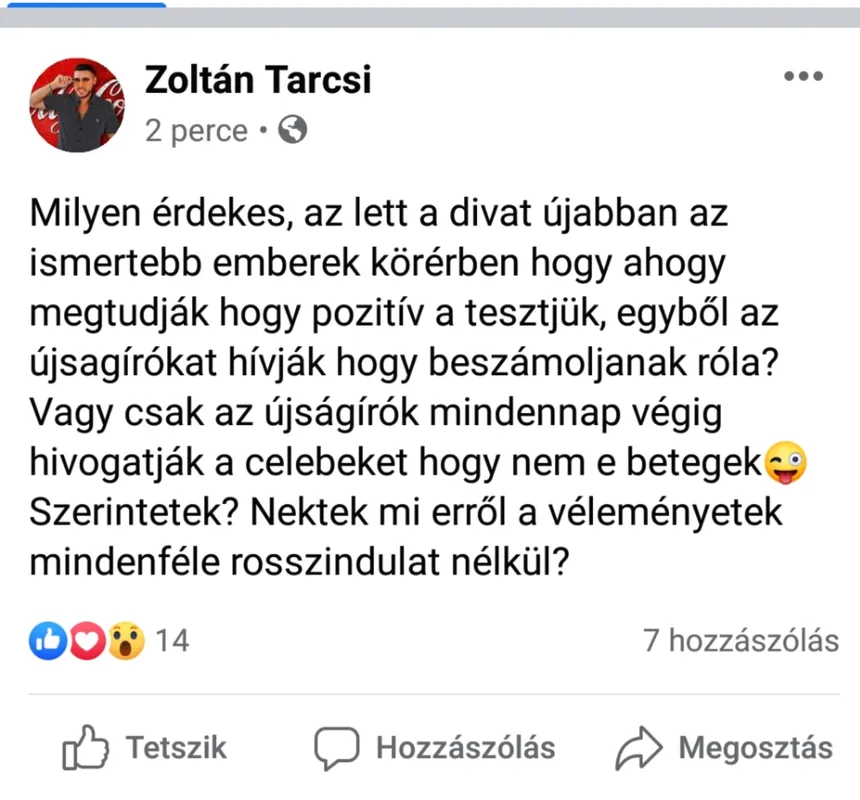Click the thumbs-up icon beside Tetszik
The width and height of the screenshot is (860, 800).
click(86, 749)
